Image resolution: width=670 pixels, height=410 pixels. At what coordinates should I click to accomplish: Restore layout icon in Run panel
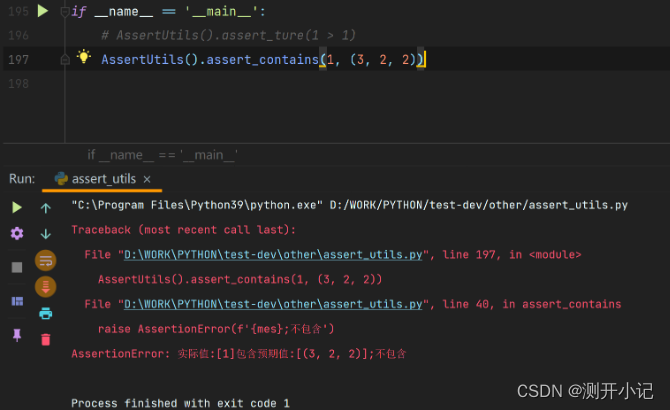pyautogui.click(x=17, y=302)
